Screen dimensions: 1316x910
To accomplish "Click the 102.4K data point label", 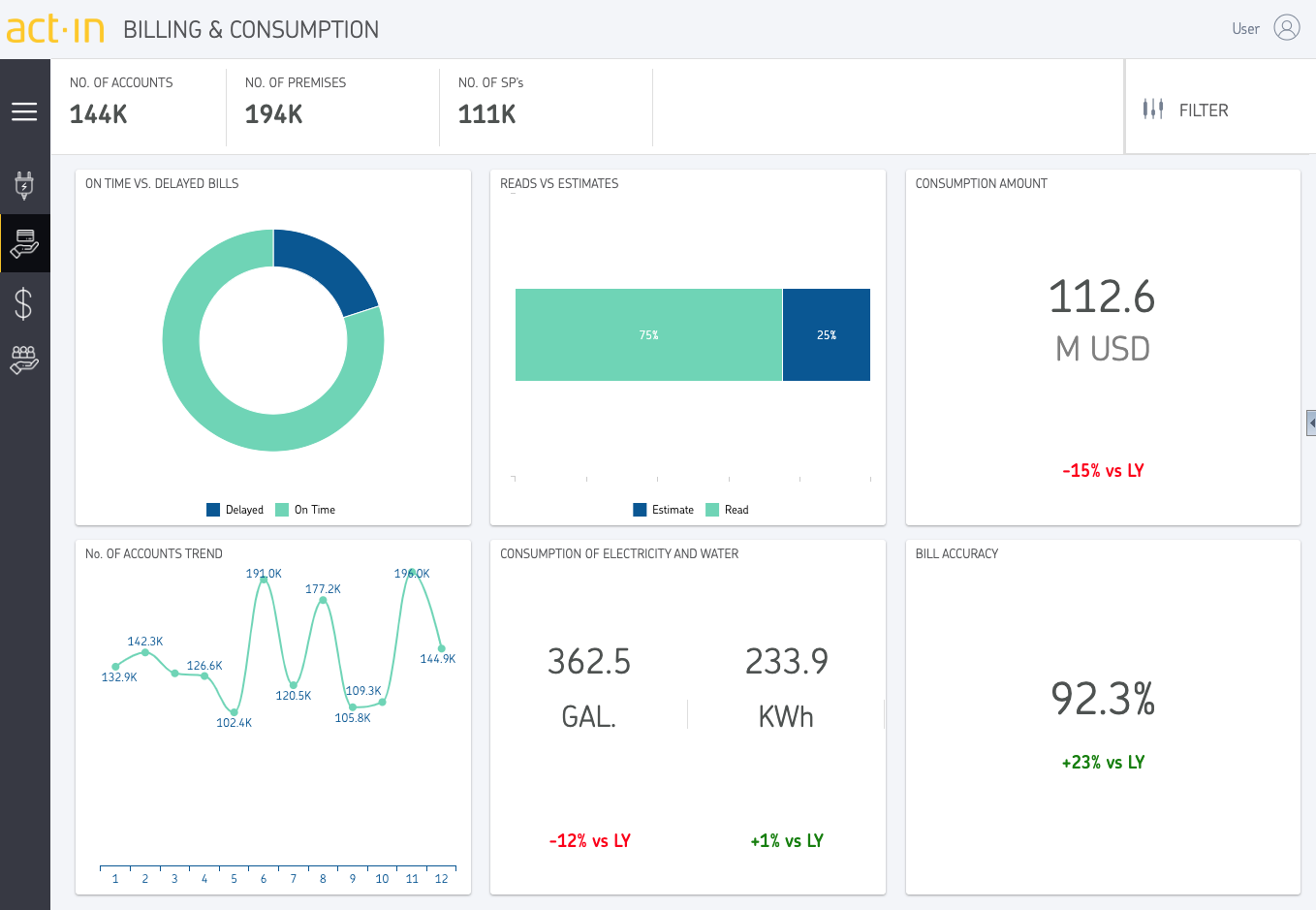I will 234,723.
